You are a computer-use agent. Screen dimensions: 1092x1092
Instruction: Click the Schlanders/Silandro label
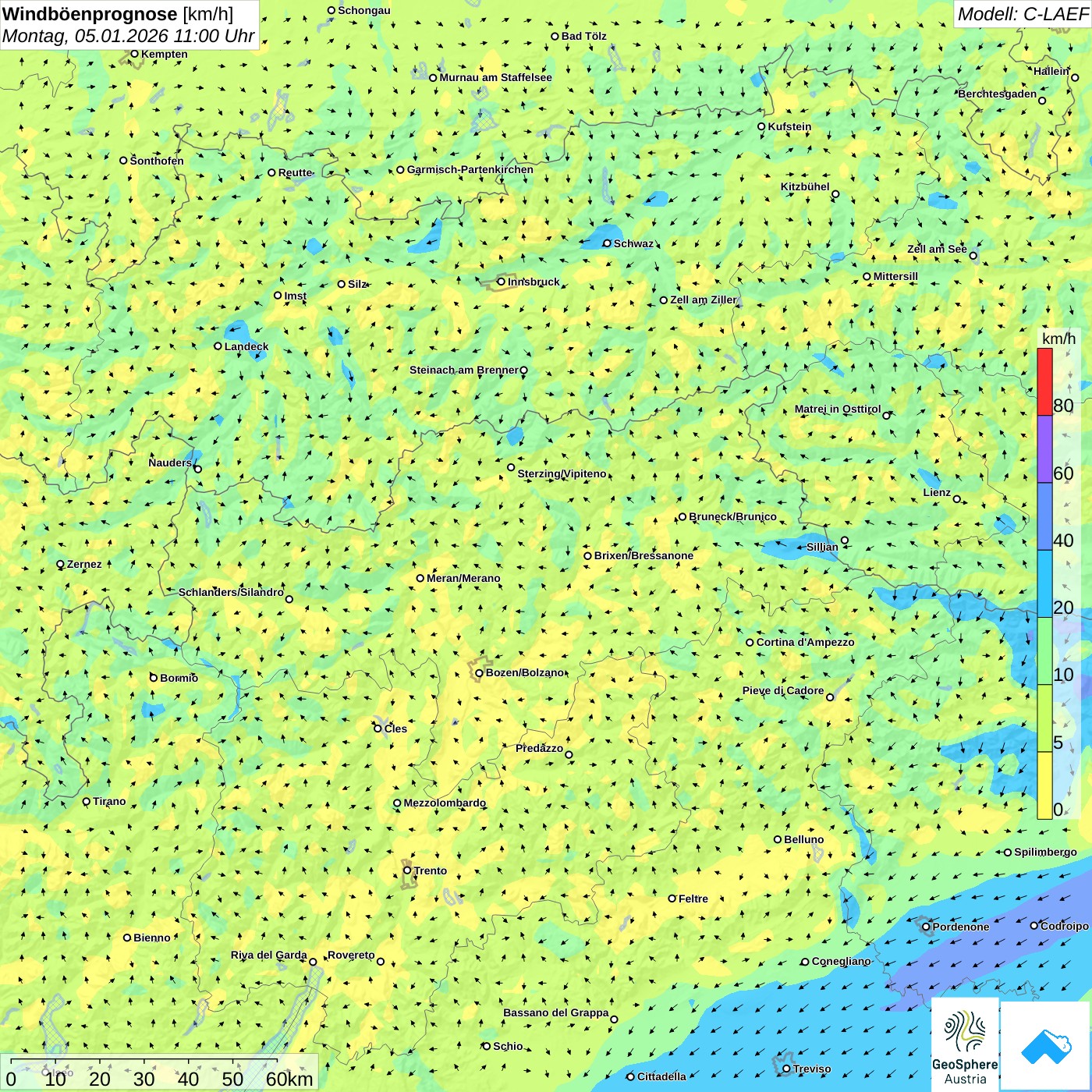231,592
